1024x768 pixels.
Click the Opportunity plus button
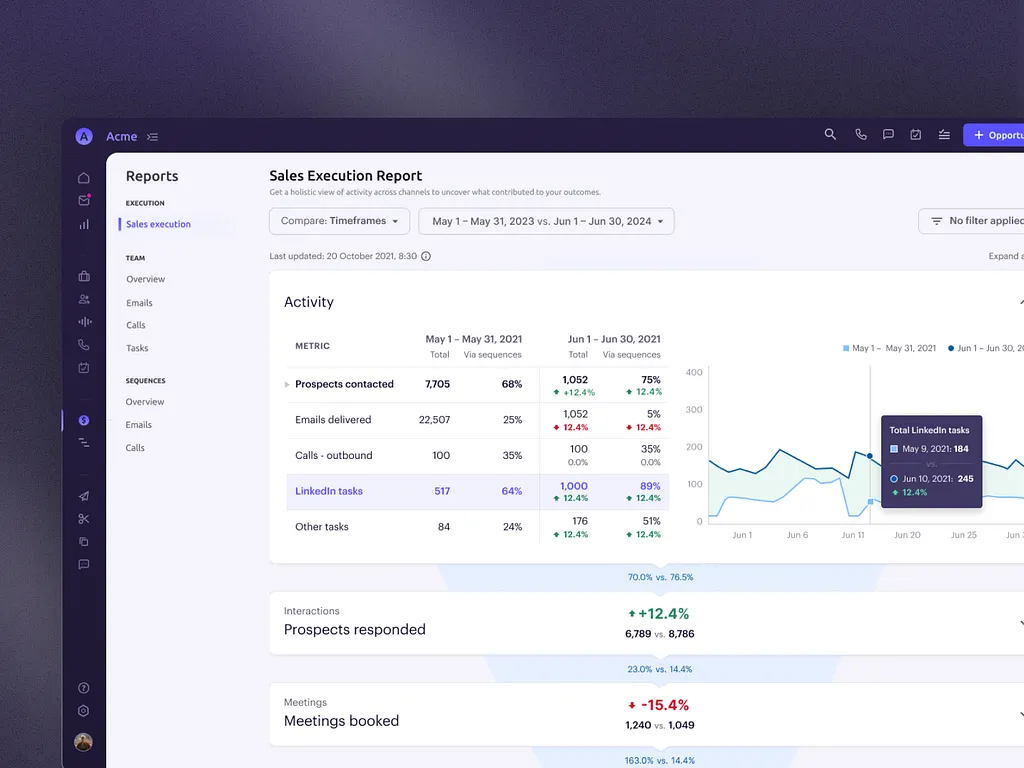[995, 135]
